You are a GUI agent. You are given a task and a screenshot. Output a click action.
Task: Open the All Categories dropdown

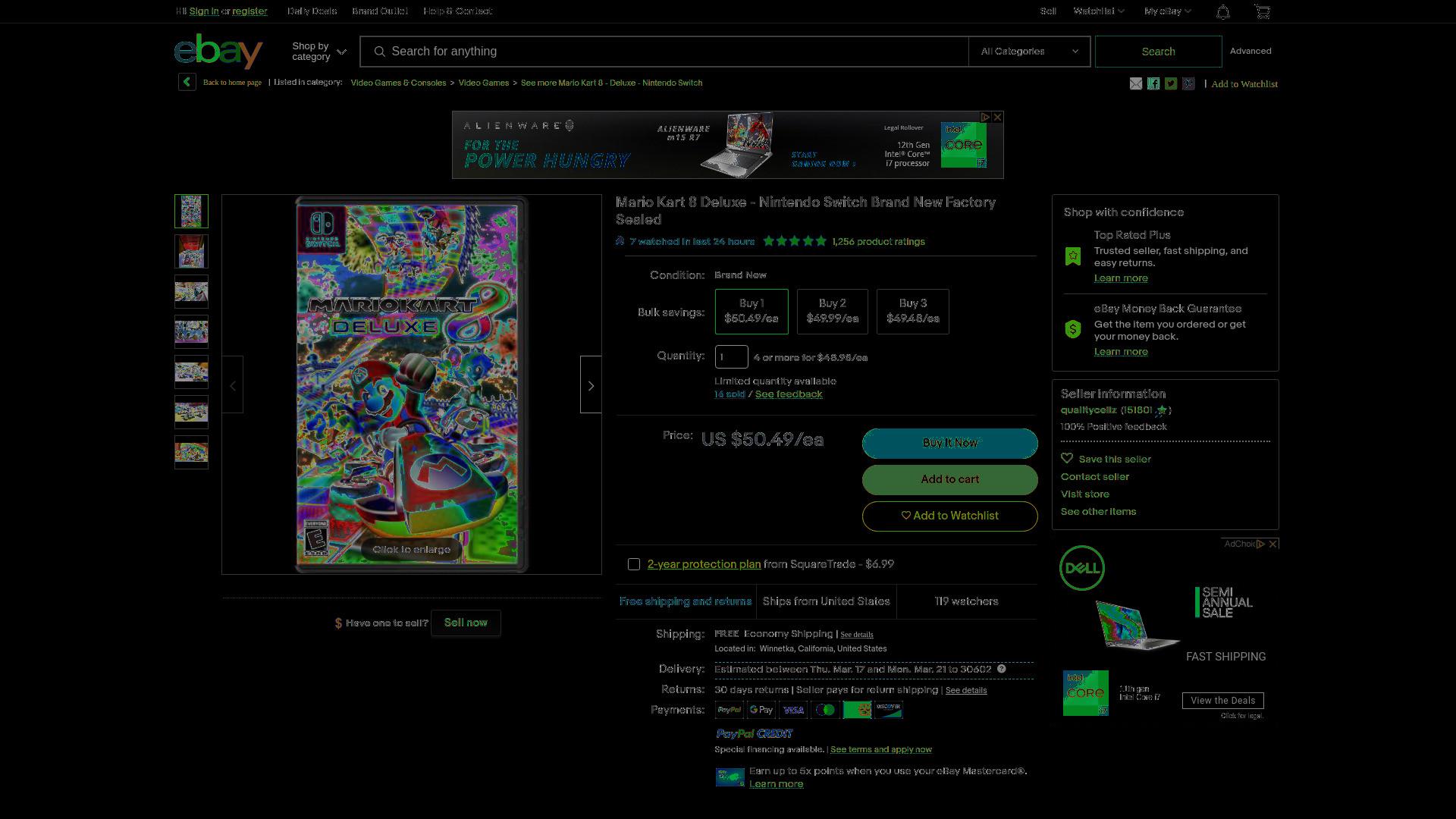coord(1029,52)
